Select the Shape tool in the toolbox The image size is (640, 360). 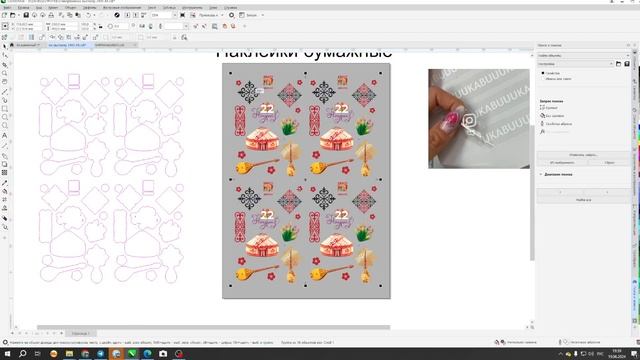click(4, 55)
